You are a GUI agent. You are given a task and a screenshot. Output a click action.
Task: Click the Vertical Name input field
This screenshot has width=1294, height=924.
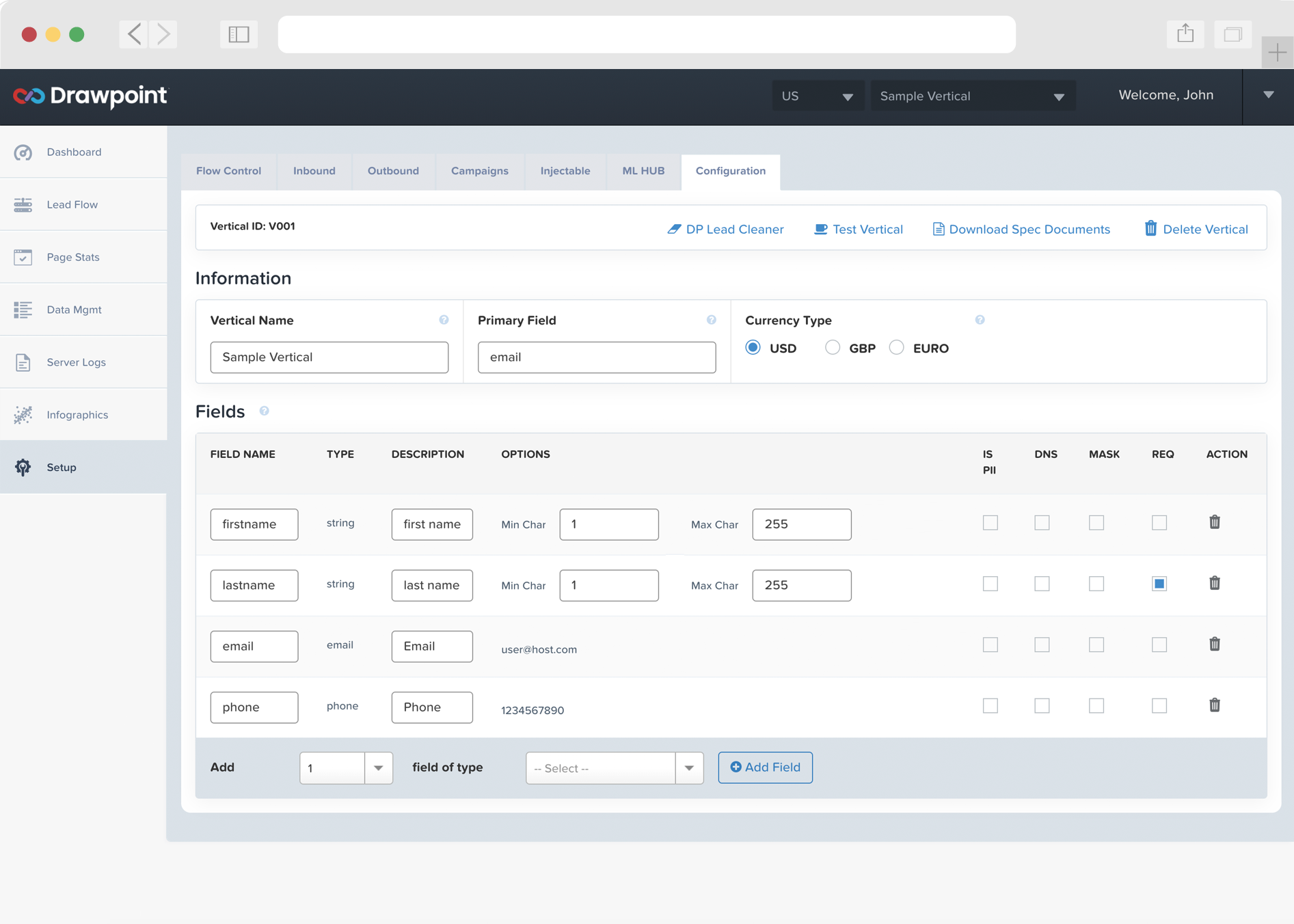pos(329,357)
